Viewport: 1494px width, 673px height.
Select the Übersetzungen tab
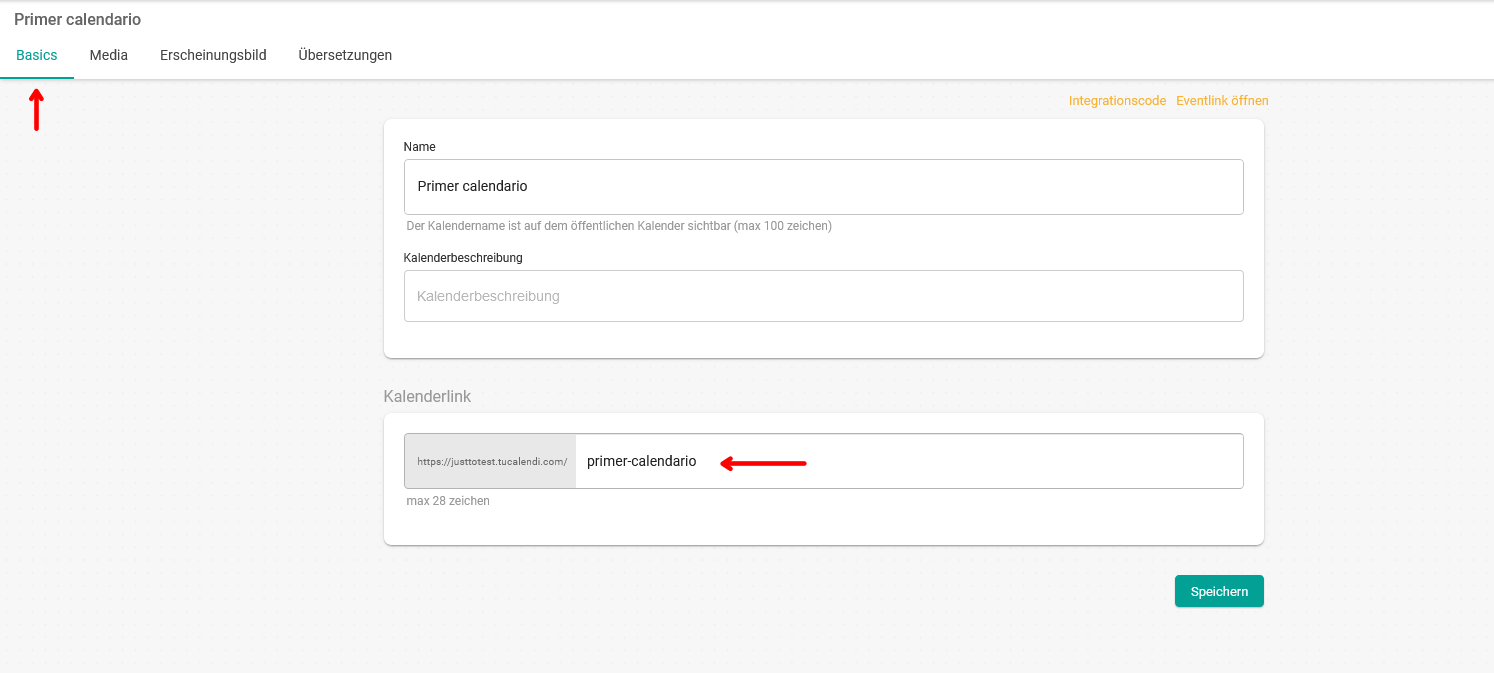pos(345,55)
